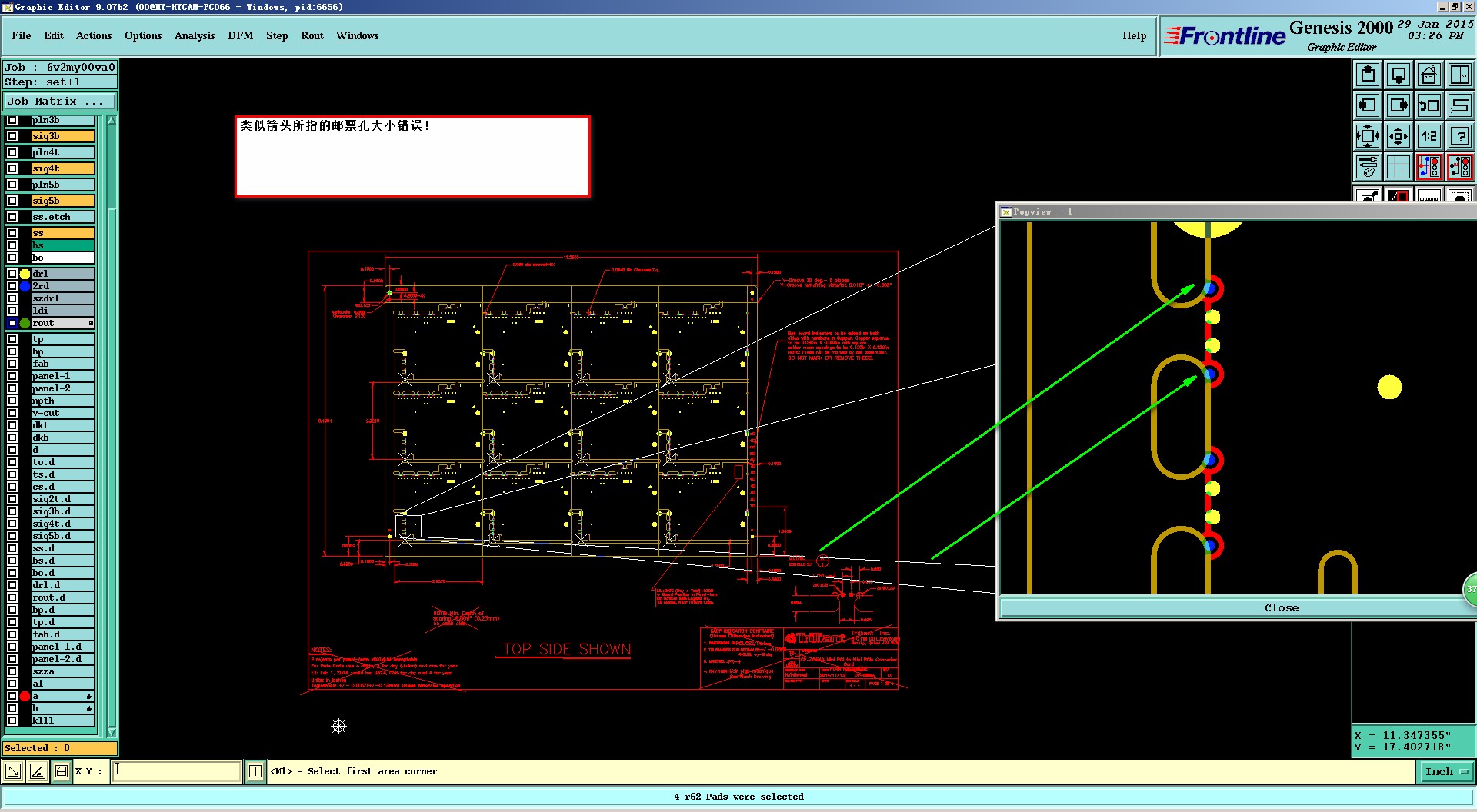
Task: Return to previous view icon
Action: tap(1429, 105)
